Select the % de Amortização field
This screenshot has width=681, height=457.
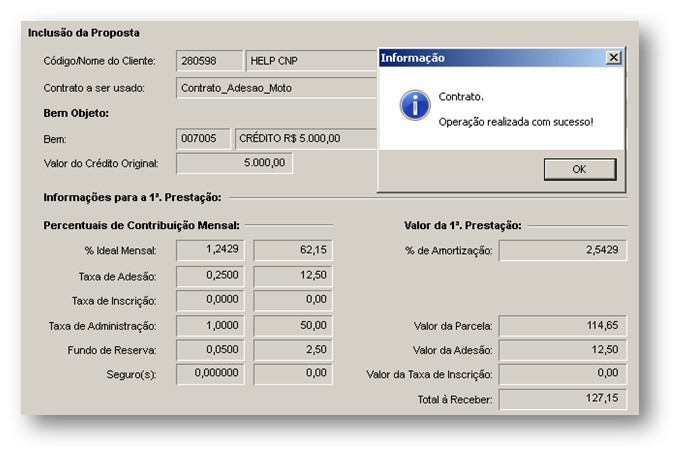(563, 250)
